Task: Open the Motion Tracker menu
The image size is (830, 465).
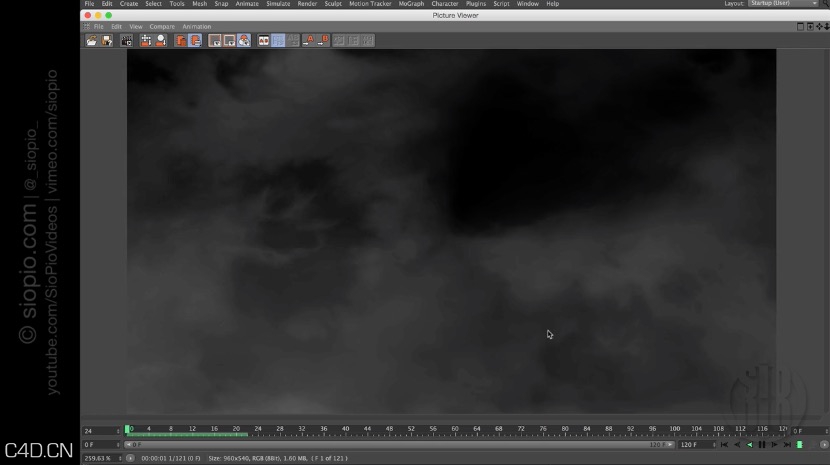Action: pos(370,4)
